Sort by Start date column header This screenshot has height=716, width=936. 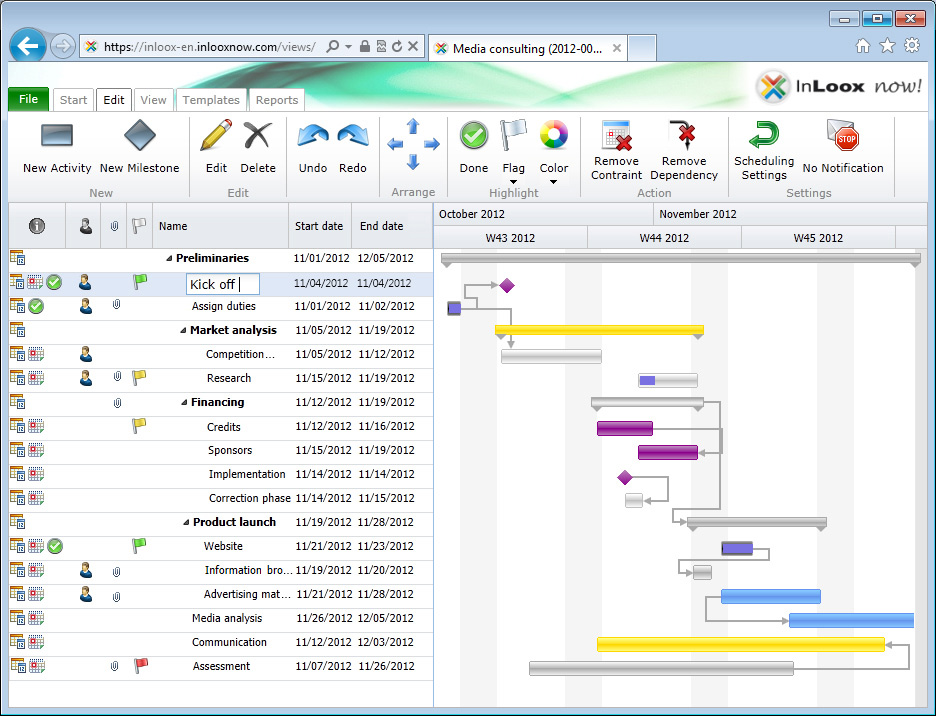[x=320, y=226]
